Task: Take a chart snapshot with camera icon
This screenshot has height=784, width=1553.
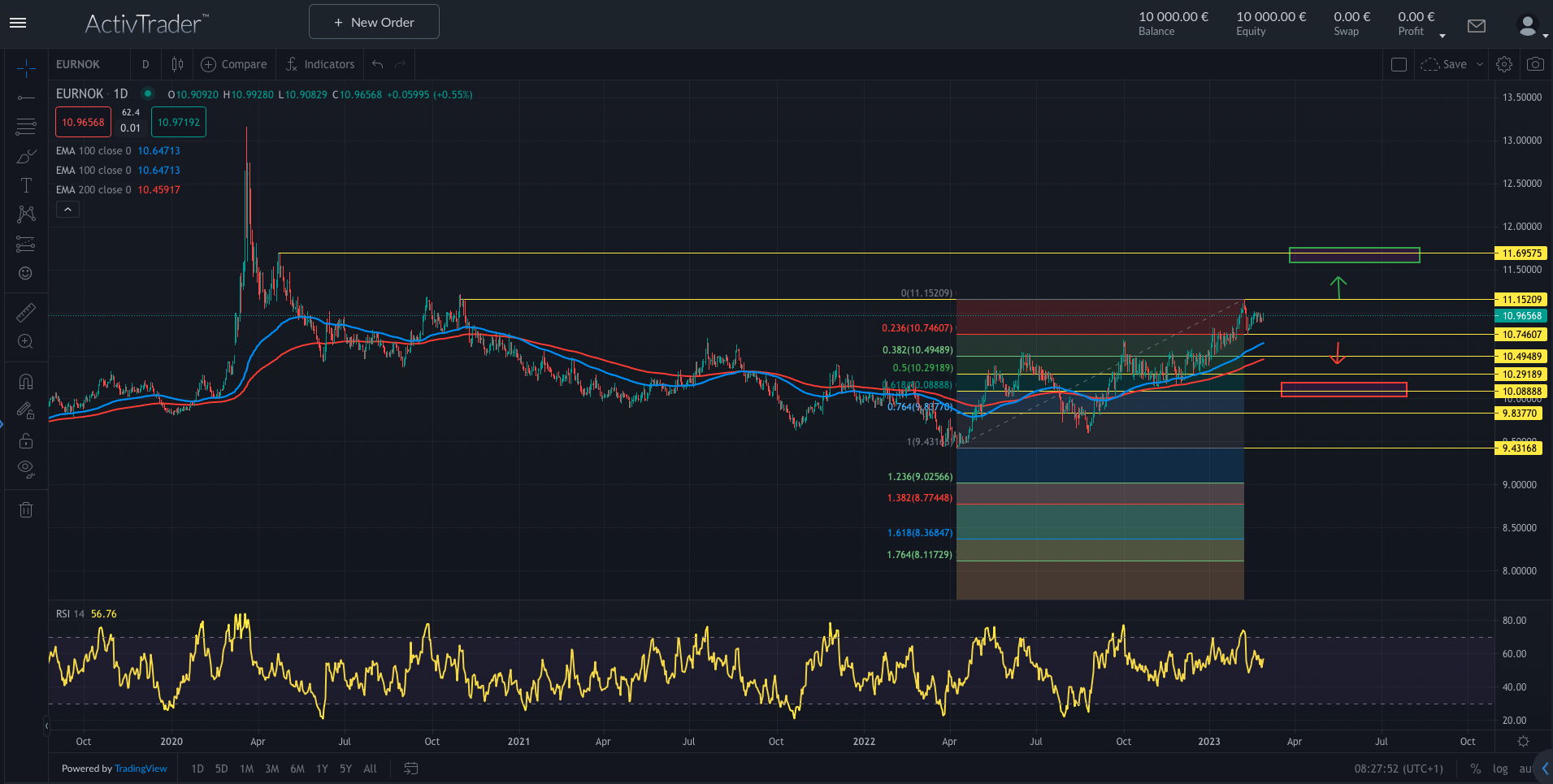Action: (x=1534, y=63)
